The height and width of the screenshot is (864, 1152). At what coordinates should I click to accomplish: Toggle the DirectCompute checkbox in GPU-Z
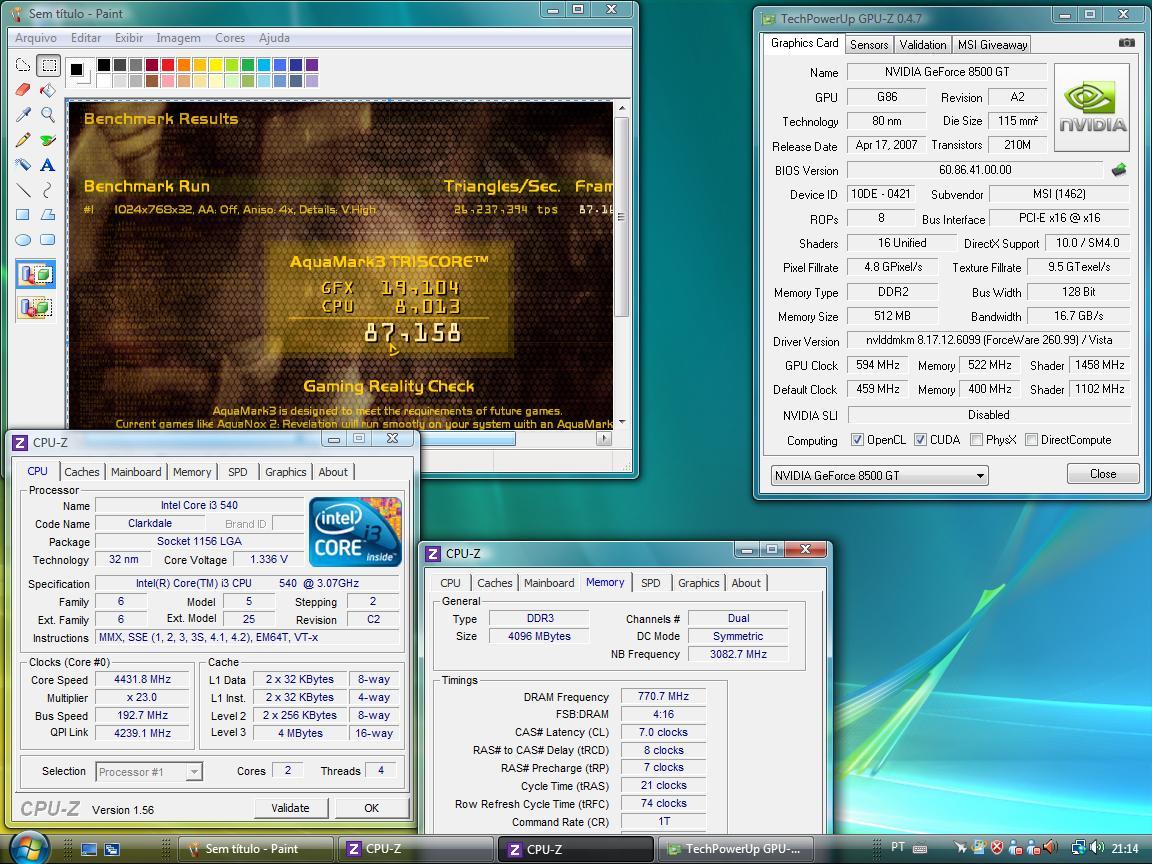[1031, 439]
